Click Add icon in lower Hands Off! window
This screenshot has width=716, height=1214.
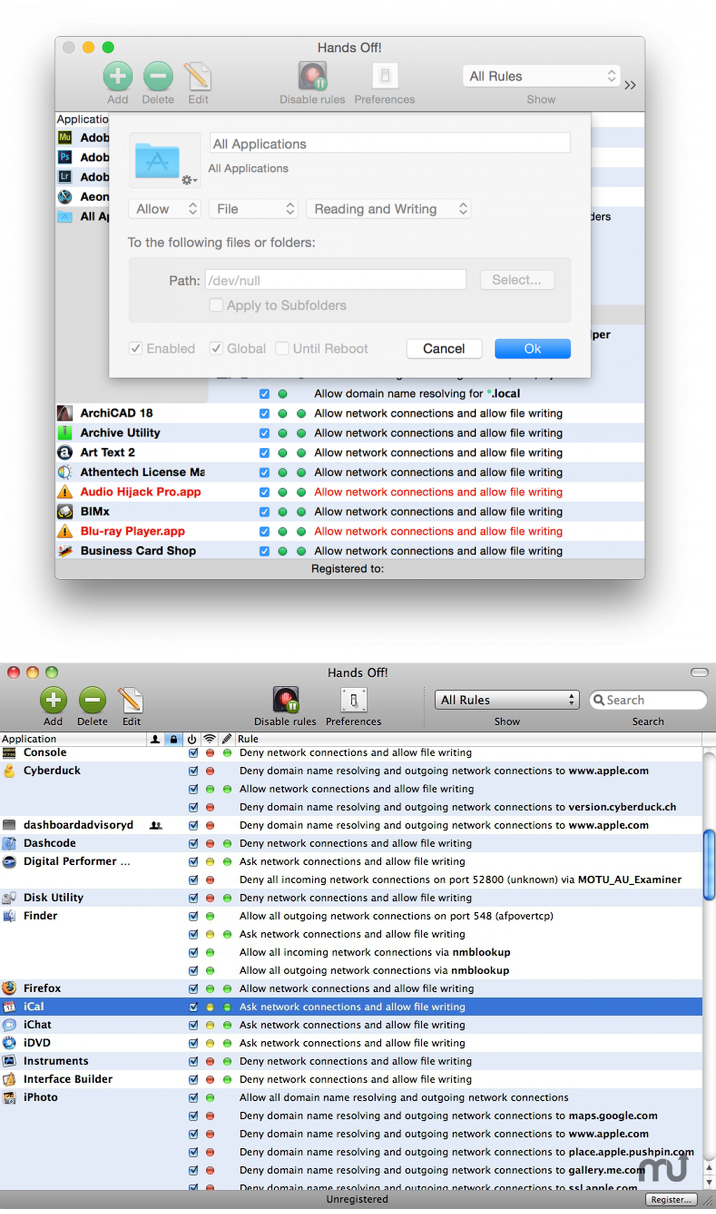[53, 700]
